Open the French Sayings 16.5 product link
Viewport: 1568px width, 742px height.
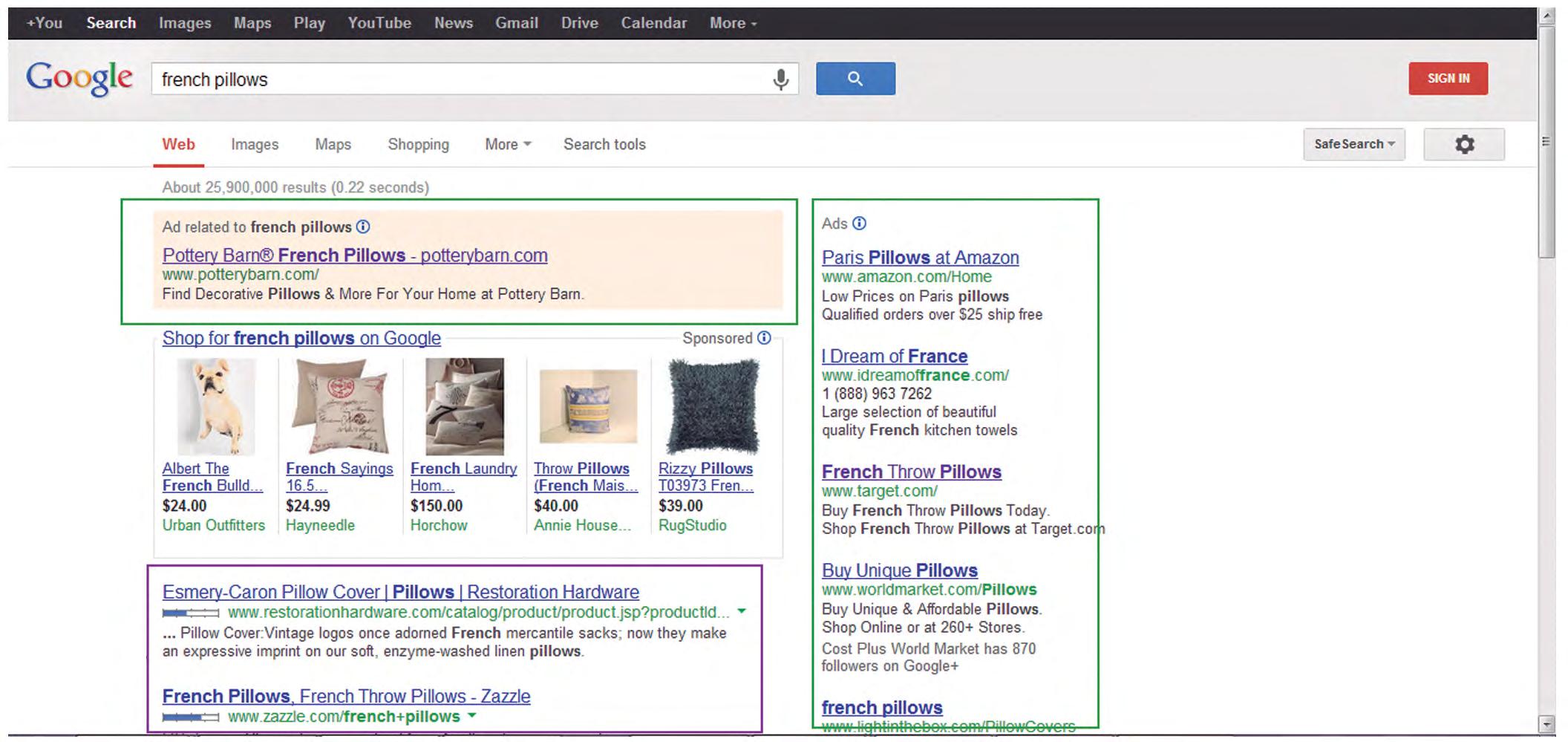[339, 477]
